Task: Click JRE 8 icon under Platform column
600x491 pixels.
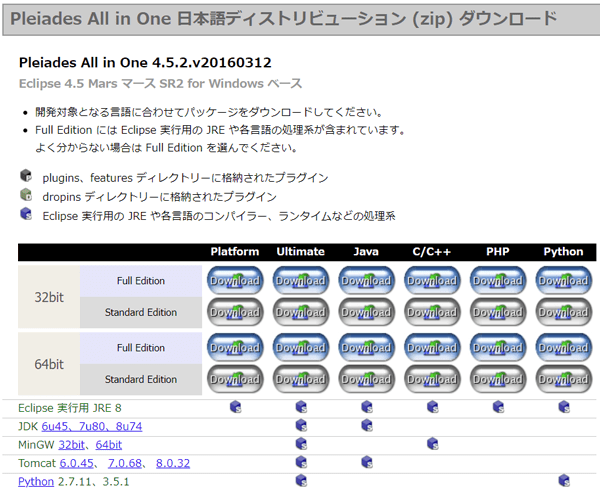Action: (235, 407)
